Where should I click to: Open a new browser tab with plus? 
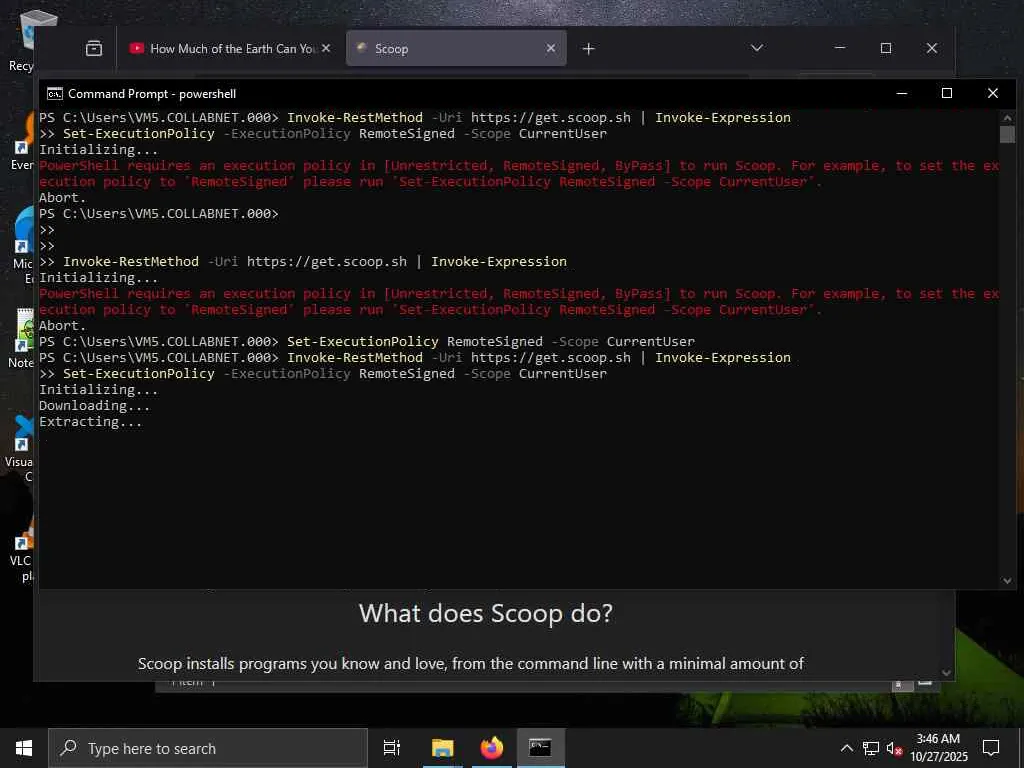(x=588, y=49)
